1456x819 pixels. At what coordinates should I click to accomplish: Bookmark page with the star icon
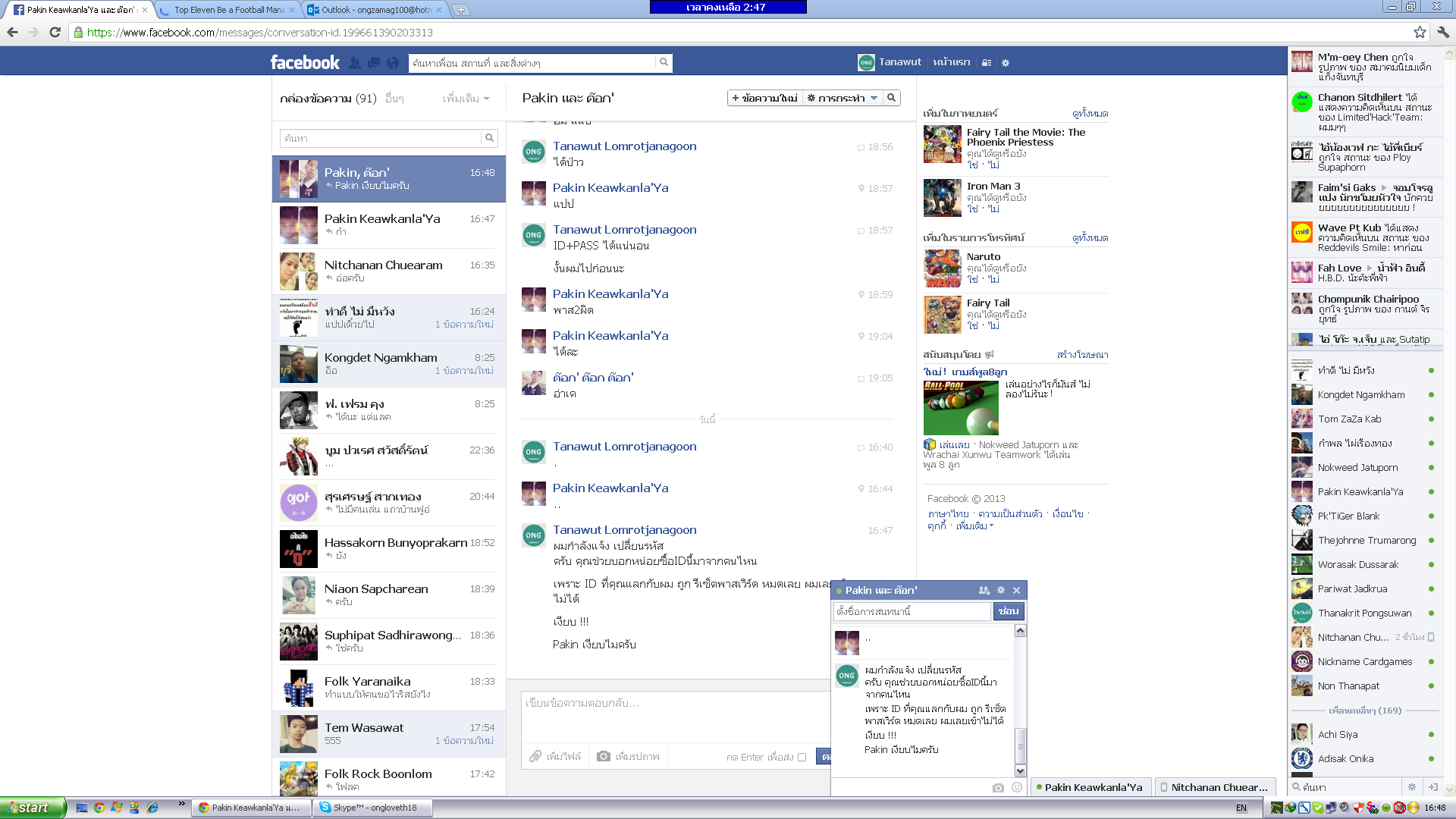(1420, 32)
